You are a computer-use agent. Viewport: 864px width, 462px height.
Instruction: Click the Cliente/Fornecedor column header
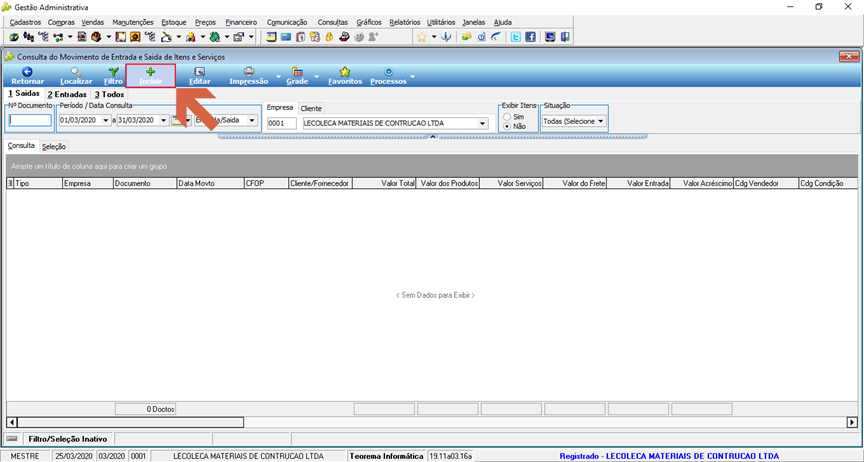pos(320,183)
